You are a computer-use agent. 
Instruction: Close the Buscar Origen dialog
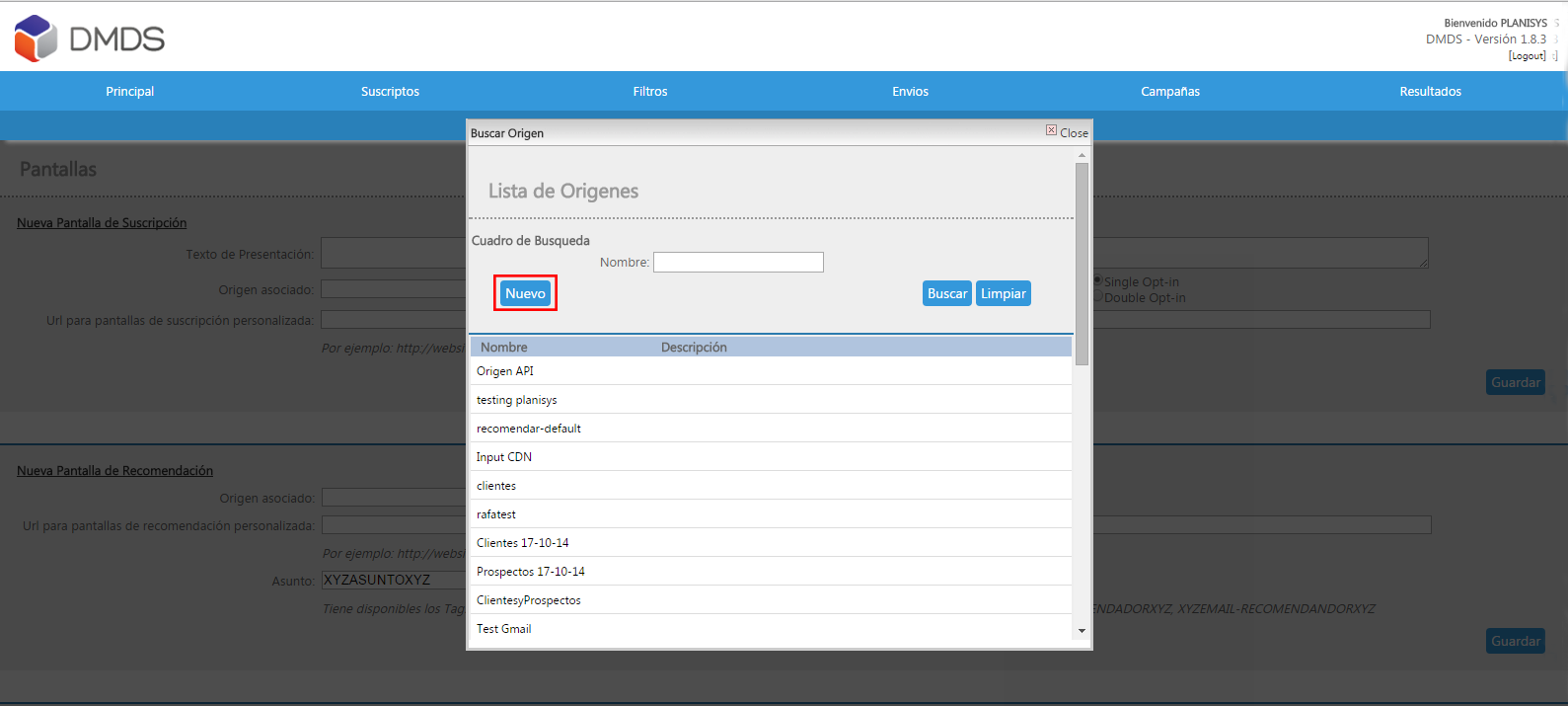1067,132
